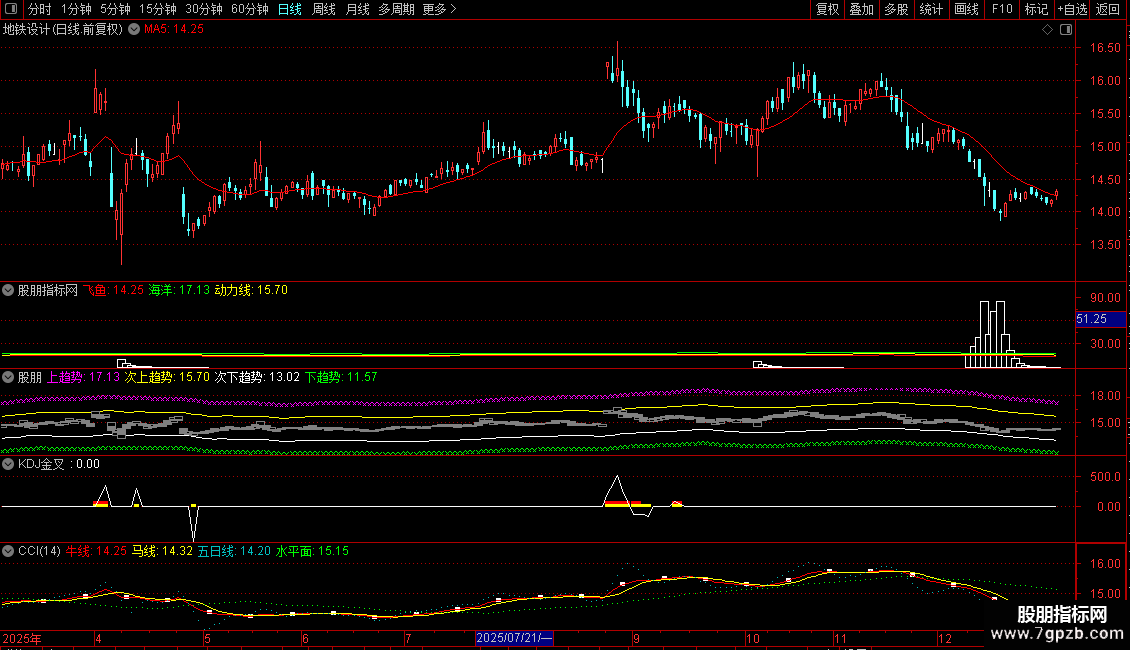Click the 2025/07/21 date marker on timeline

pyautogui.click(x=514, y=638)
